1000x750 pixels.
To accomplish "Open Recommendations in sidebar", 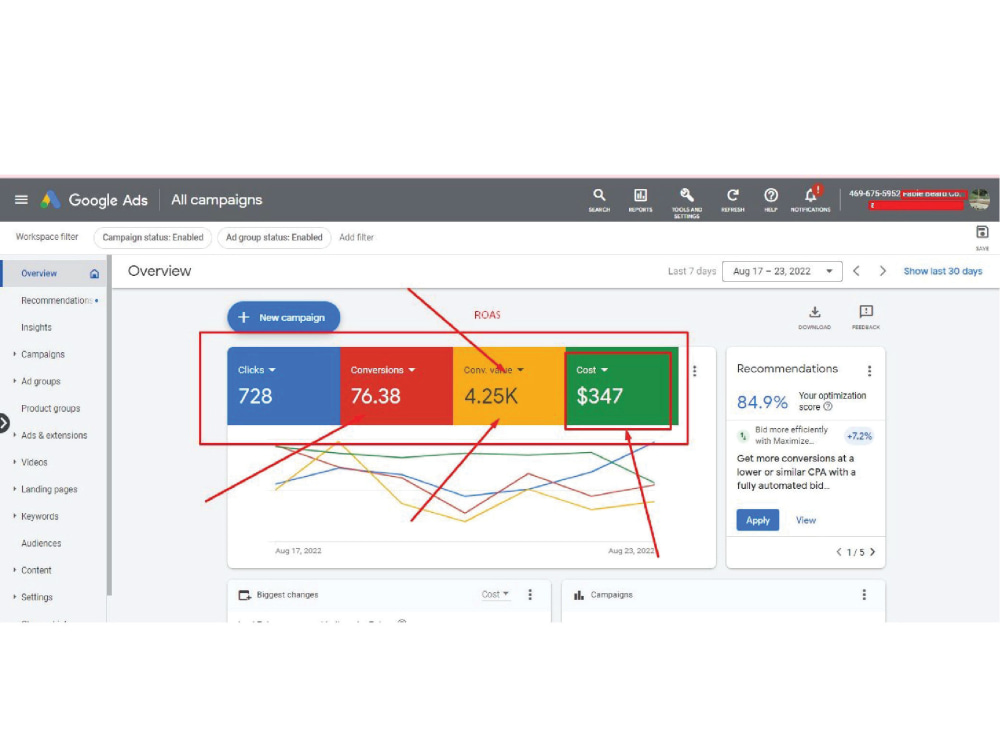I will click(57, 300).
